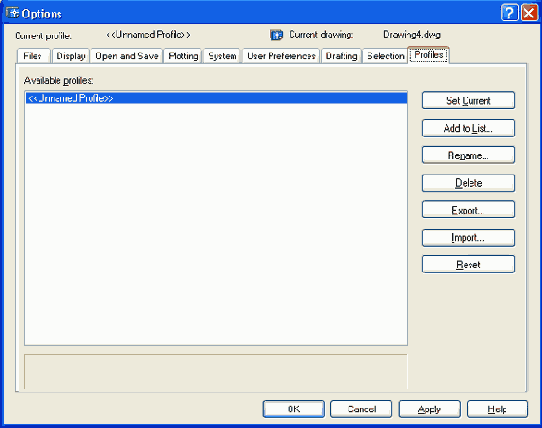
Task: Open the Files tab
Action: (x=33, y=56)
